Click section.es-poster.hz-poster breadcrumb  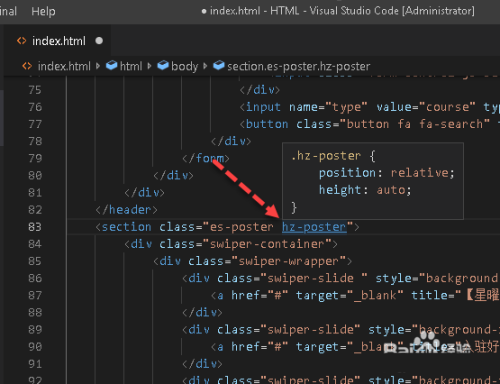298,66
